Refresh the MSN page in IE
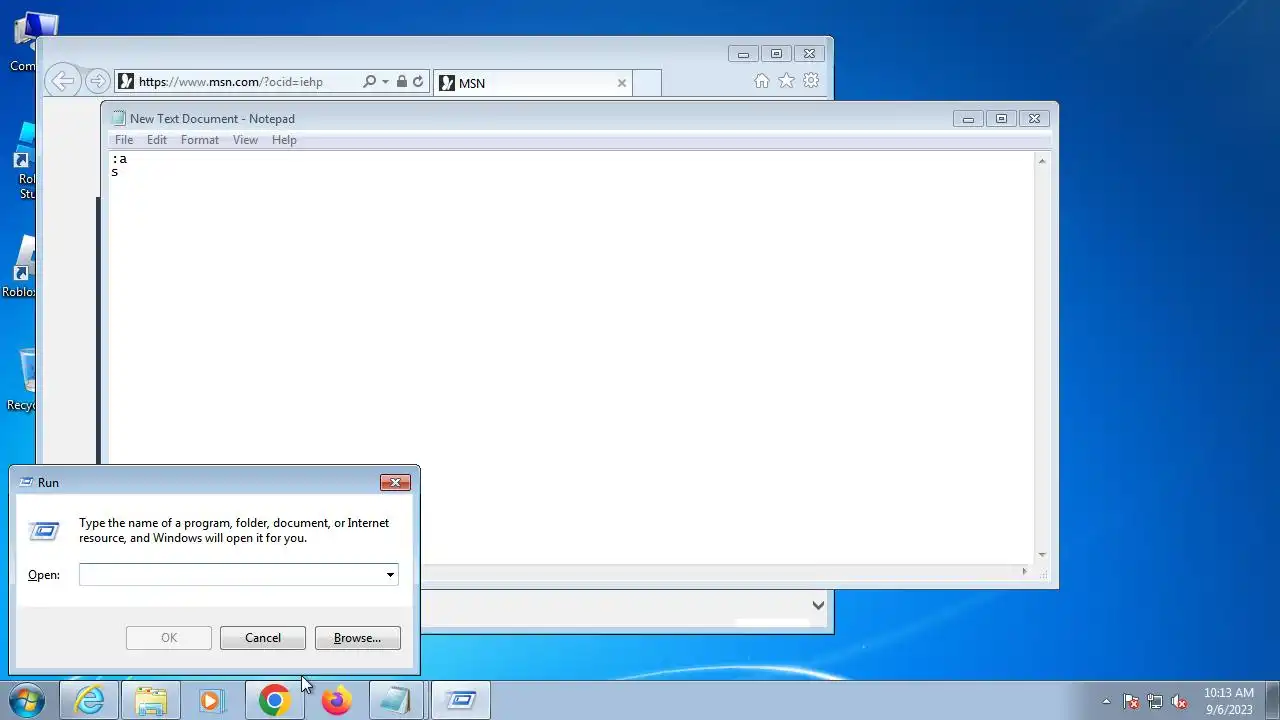This screenshot has height=720, width=1280. [418, 82]
